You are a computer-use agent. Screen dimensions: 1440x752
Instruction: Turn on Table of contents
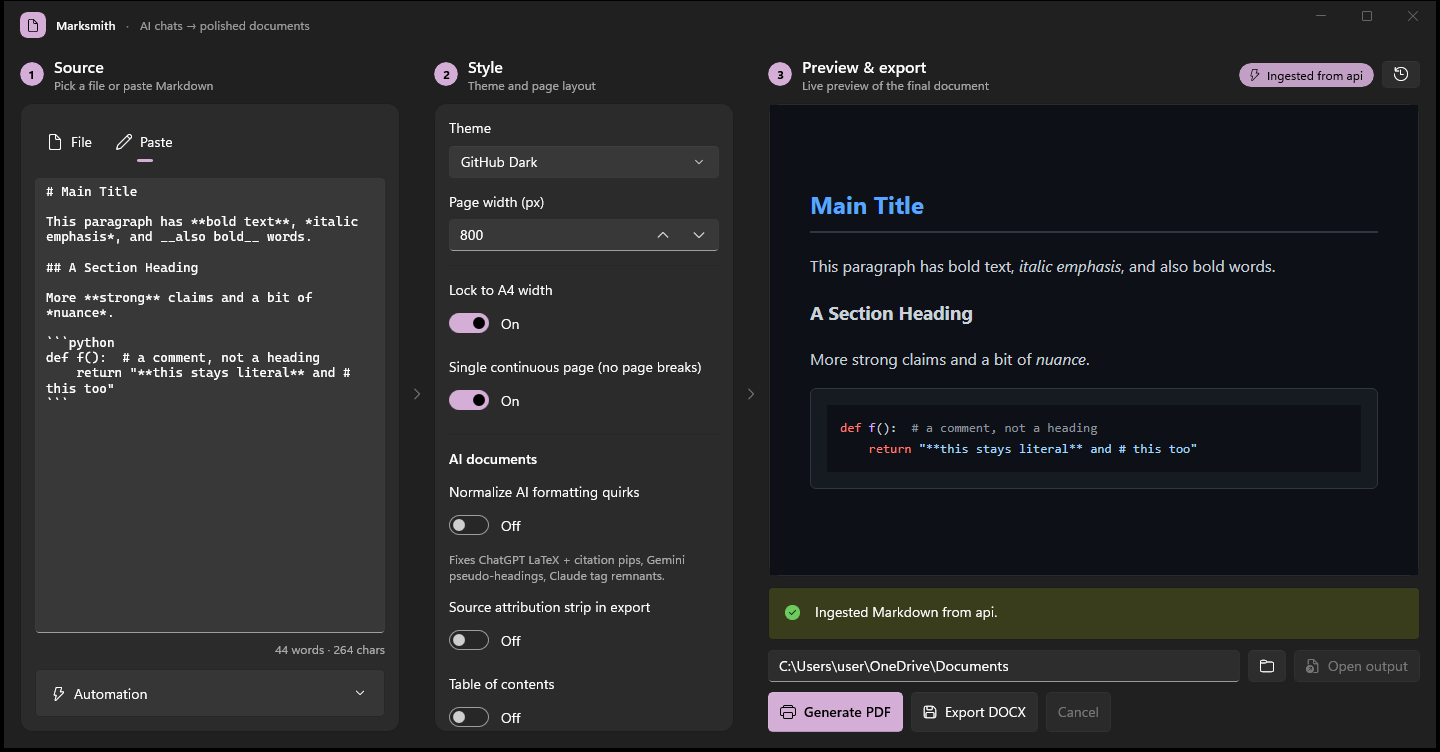469,717
